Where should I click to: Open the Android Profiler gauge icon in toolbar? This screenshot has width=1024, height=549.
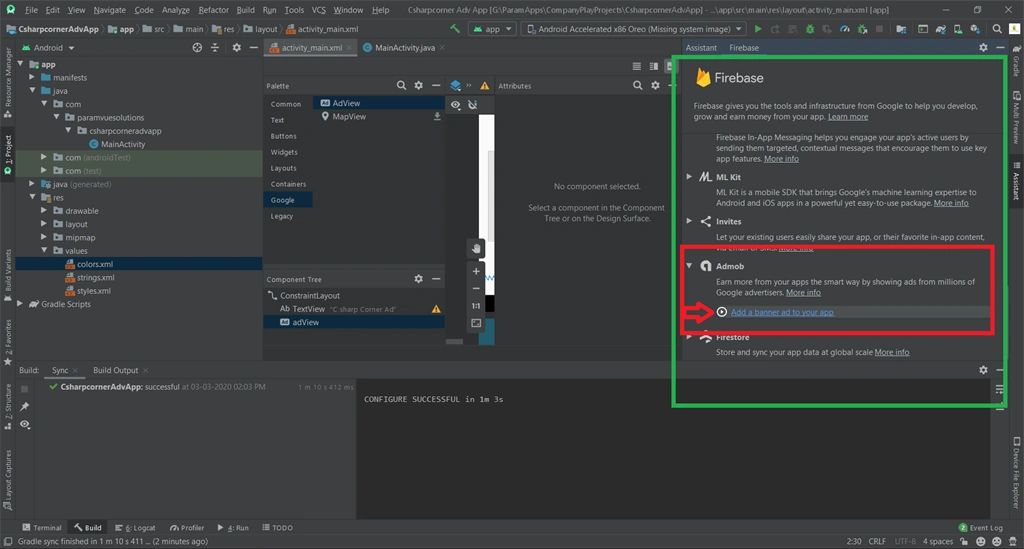[845, 29]
